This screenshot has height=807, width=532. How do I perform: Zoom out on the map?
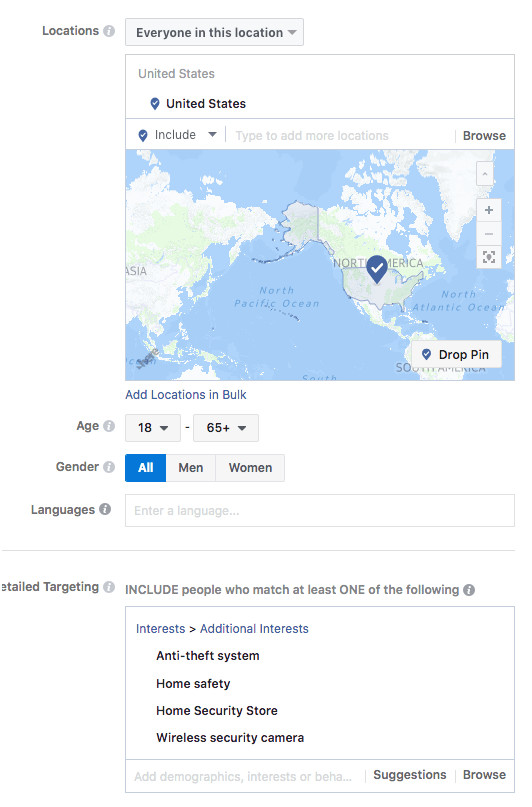click(489, 234)
